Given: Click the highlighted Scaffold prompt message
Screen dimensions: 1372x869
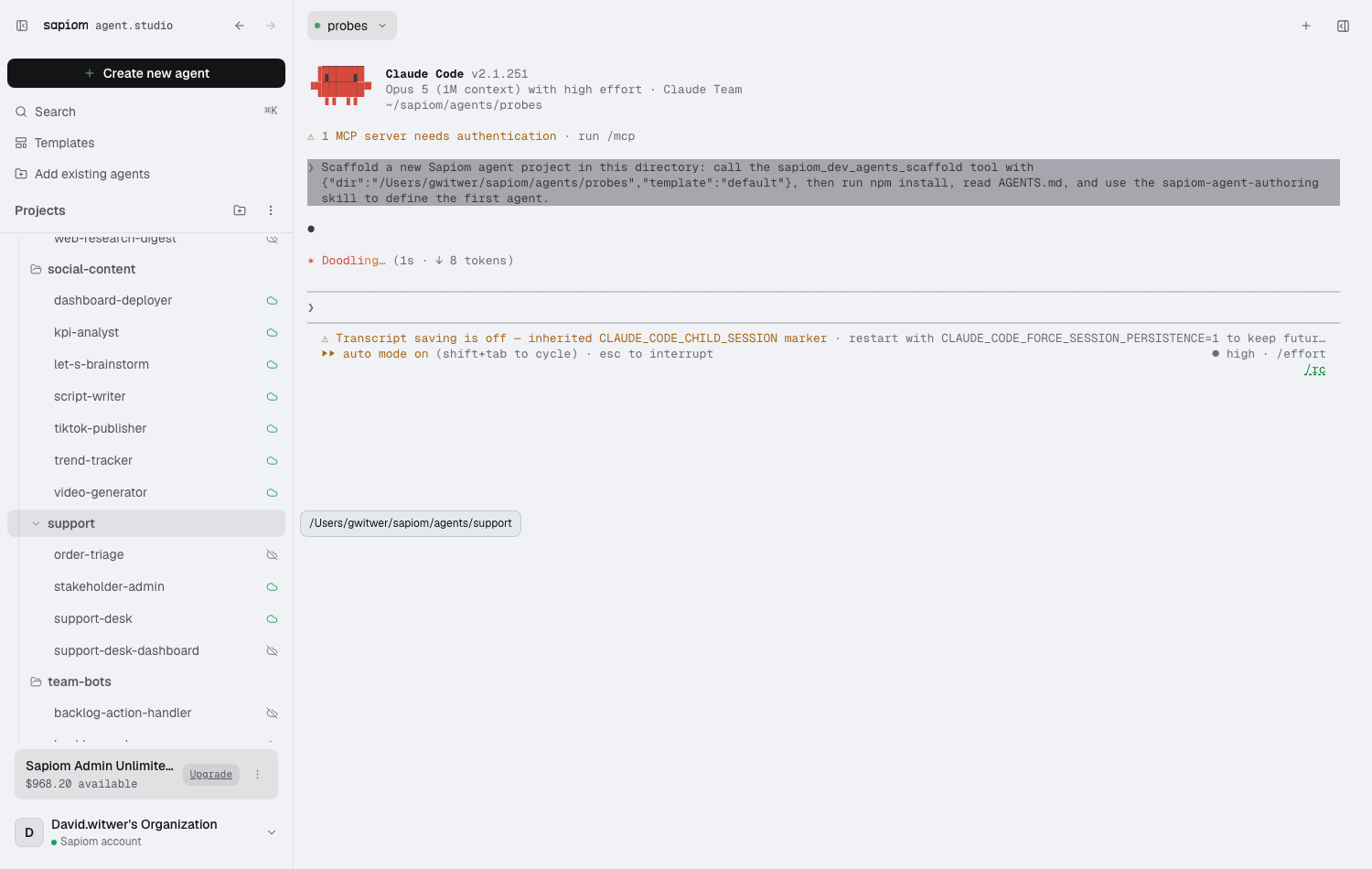Looking at the screenshot, I should (823, 183).
